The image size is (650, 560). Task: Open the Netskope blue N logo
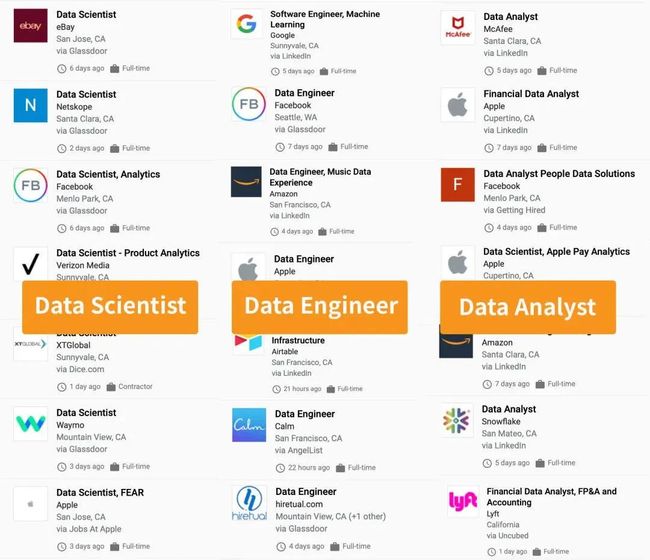30,105
